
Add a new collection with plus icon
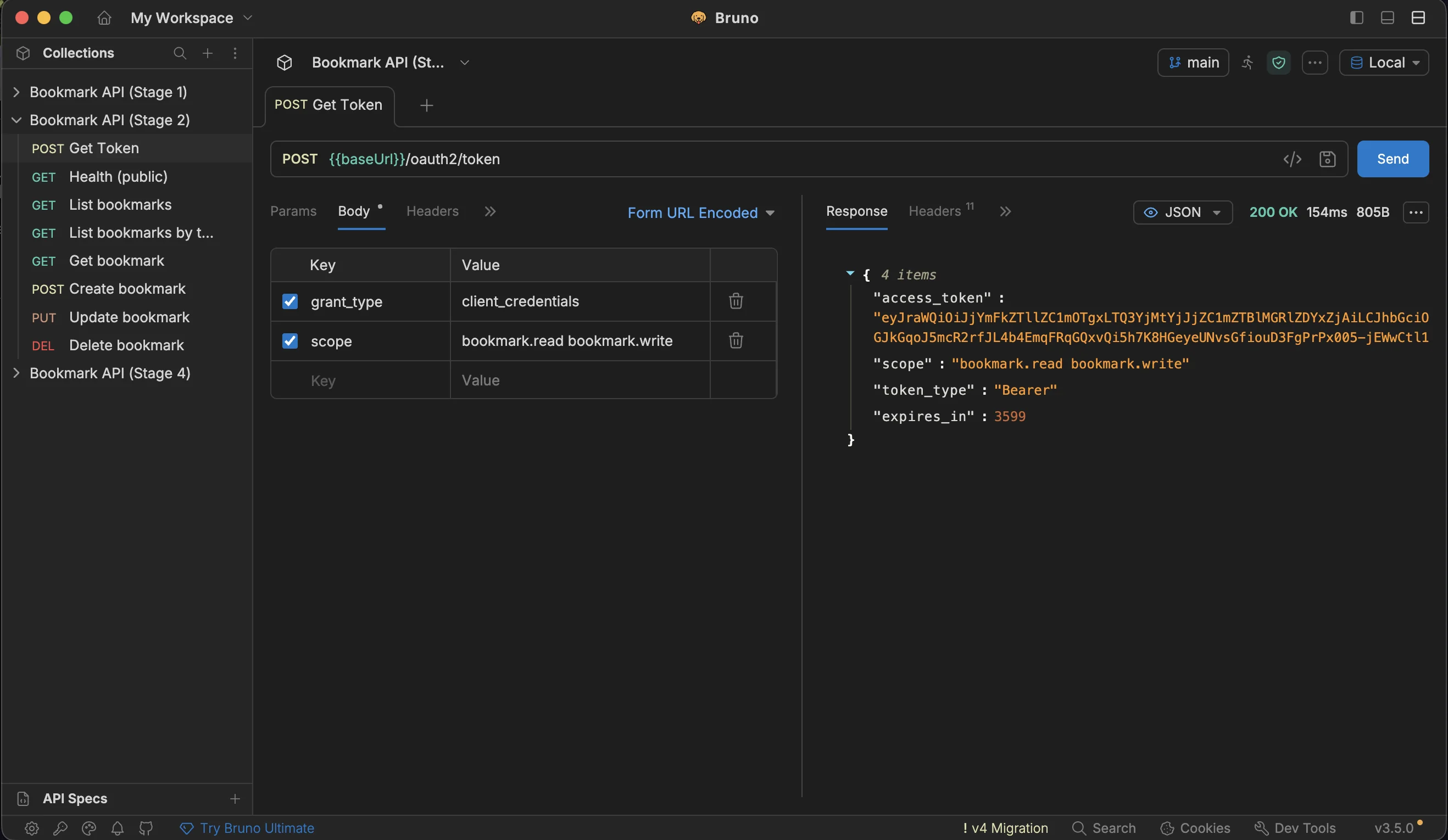pyautogui.click(x=208, y=53)
